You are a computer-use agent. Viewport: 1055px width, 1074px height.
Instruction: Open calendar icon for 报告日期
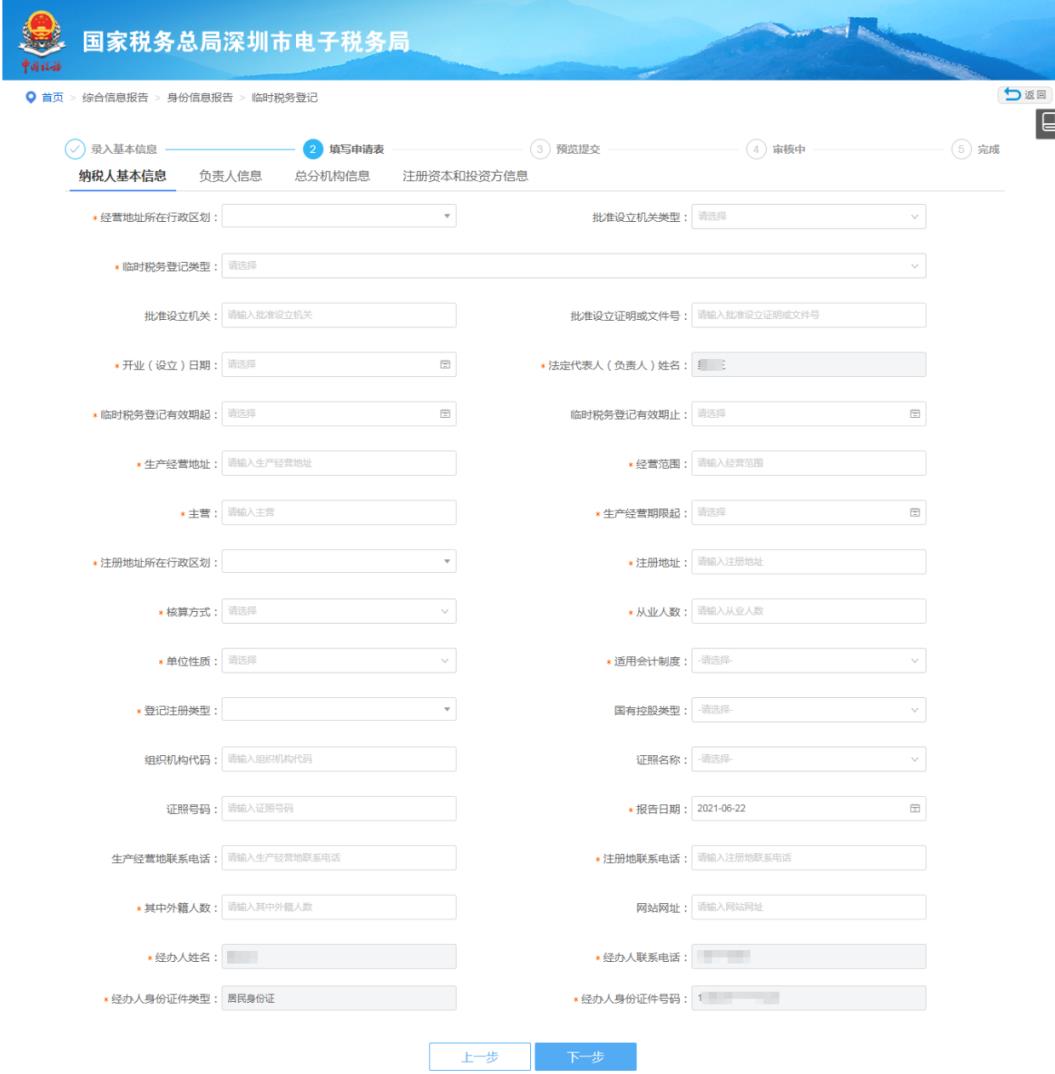[914, 808]
